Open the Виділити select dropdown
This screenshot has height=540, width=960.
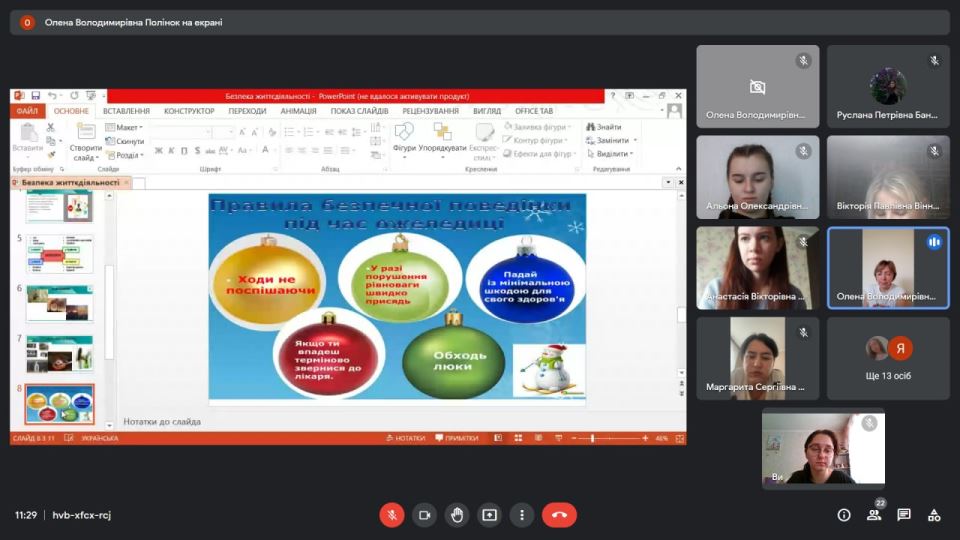(x=610, y=154)
